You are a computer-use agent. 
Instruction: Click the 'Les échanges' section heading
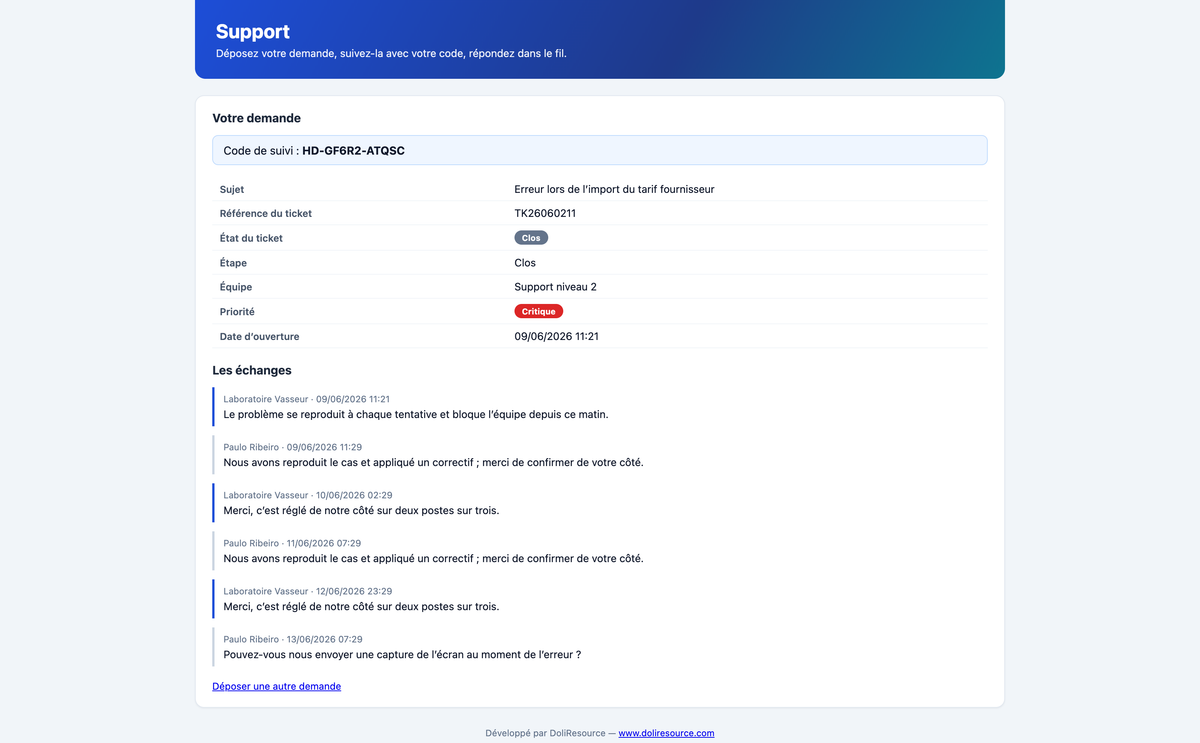[252, 370]
